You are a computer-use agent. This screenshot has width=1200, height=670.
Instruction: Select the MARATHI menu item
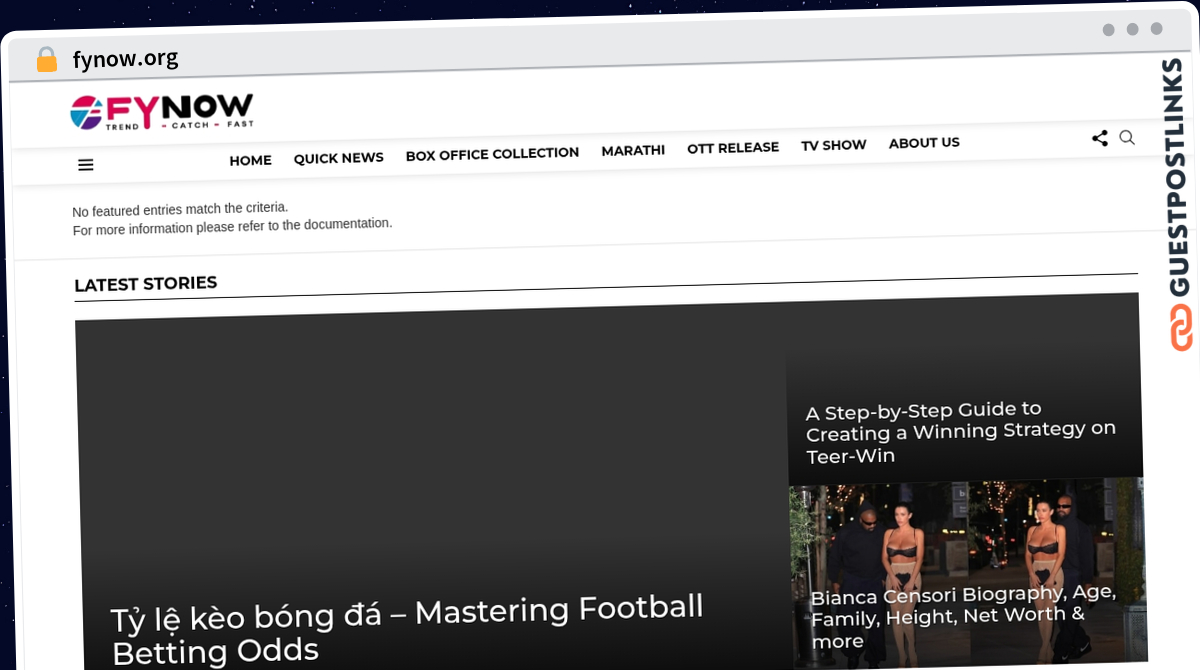(633, 151)
